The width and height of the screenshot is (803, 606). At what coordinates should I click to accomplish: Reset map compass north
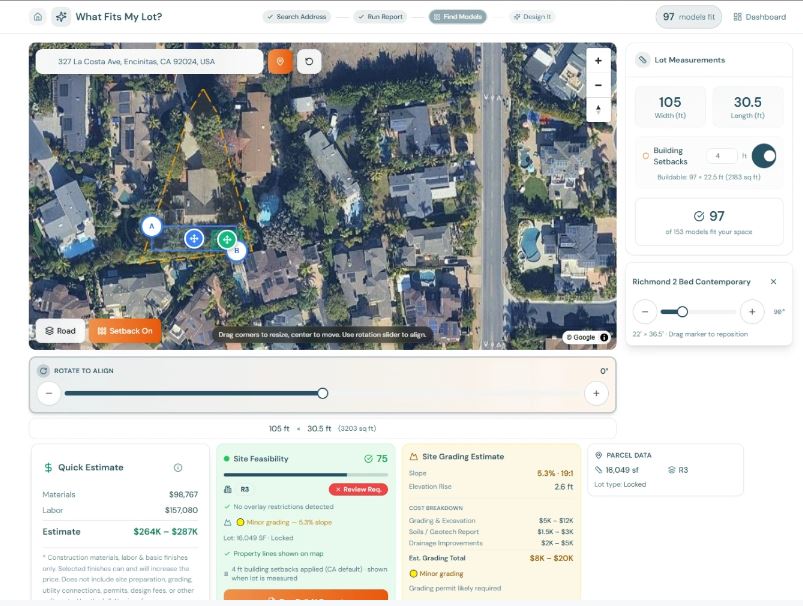pos(598,109)
